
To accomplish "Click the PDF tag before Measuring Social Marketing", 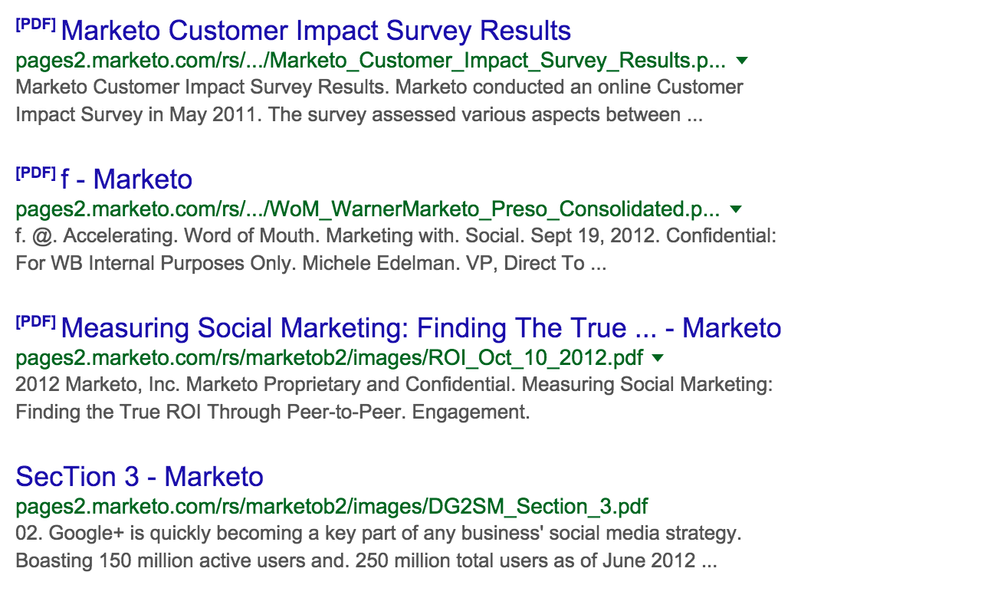I will (x=36, y=321).
